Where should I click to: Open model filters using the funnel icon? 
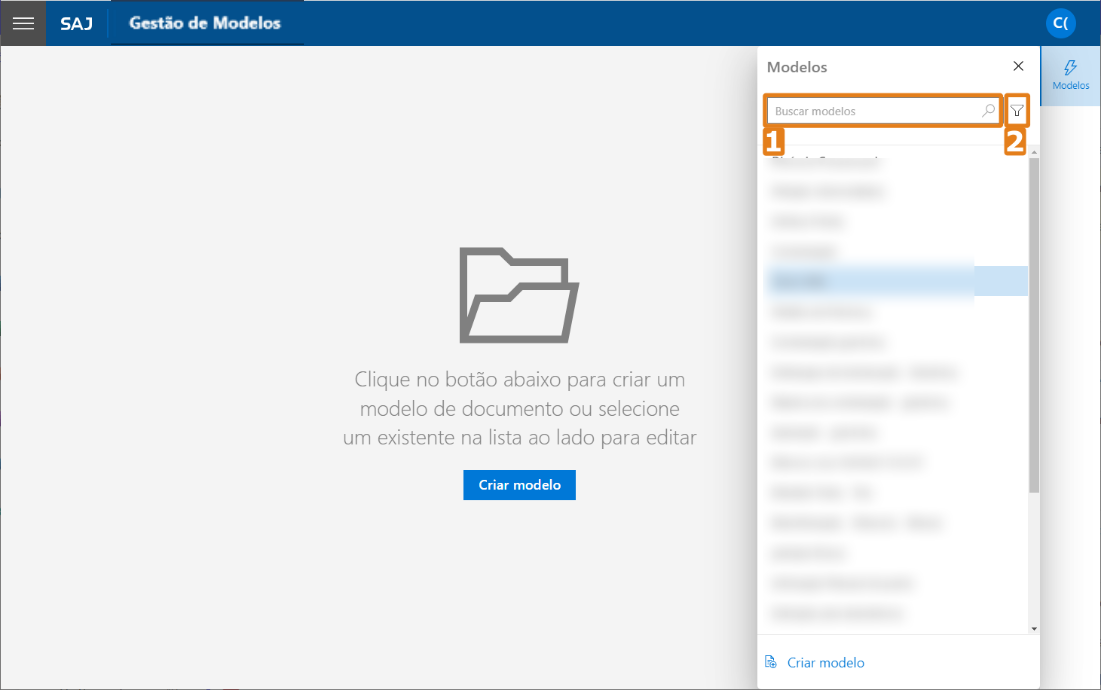click(1016, 111)
